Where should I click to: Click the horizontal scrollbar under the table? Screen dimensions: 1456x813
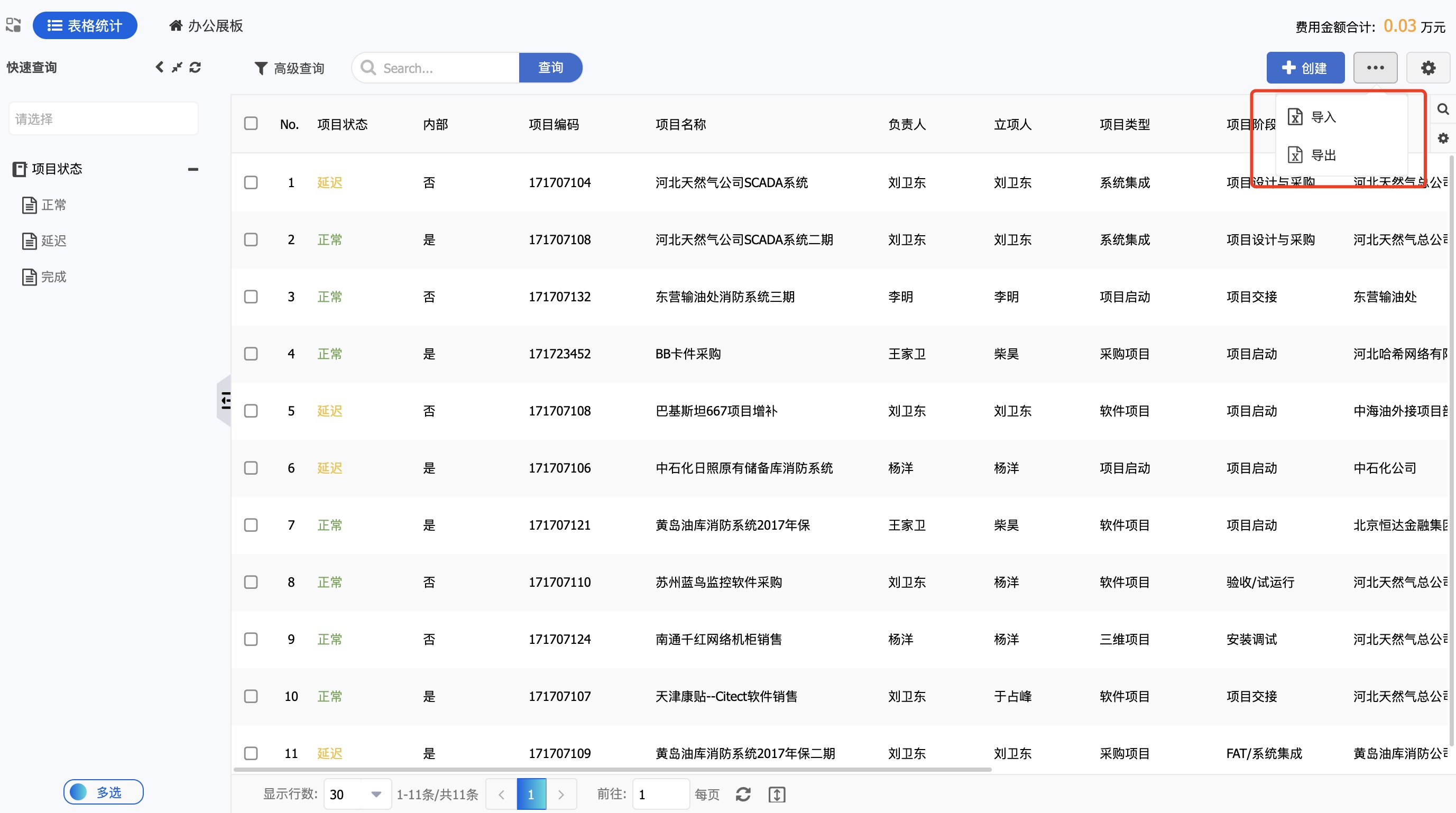point(612,769)
